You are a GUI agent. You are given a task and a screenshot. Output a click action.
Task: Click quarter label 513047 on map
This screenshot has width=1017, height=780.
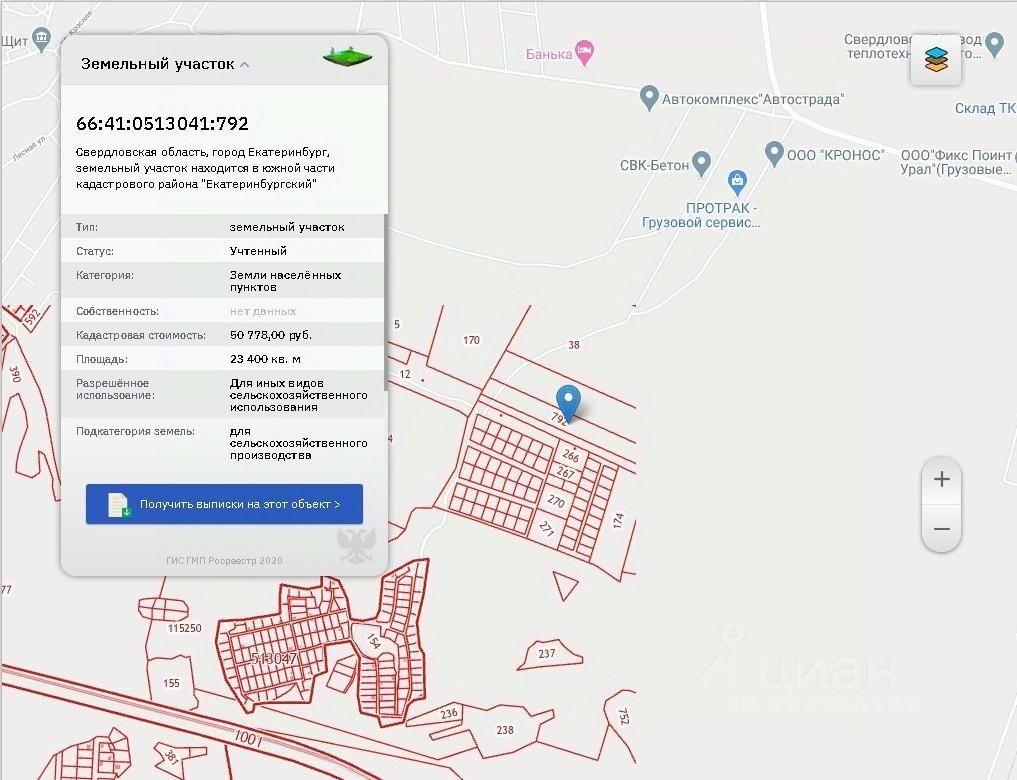pyautogui.click(x=274, y=658)
